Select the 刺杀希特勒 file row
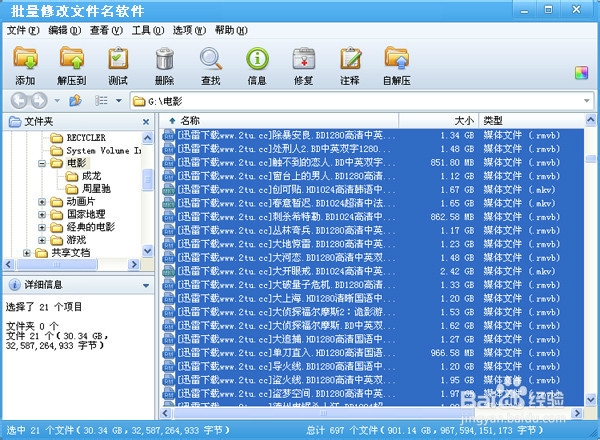 [x=373, y=217]
